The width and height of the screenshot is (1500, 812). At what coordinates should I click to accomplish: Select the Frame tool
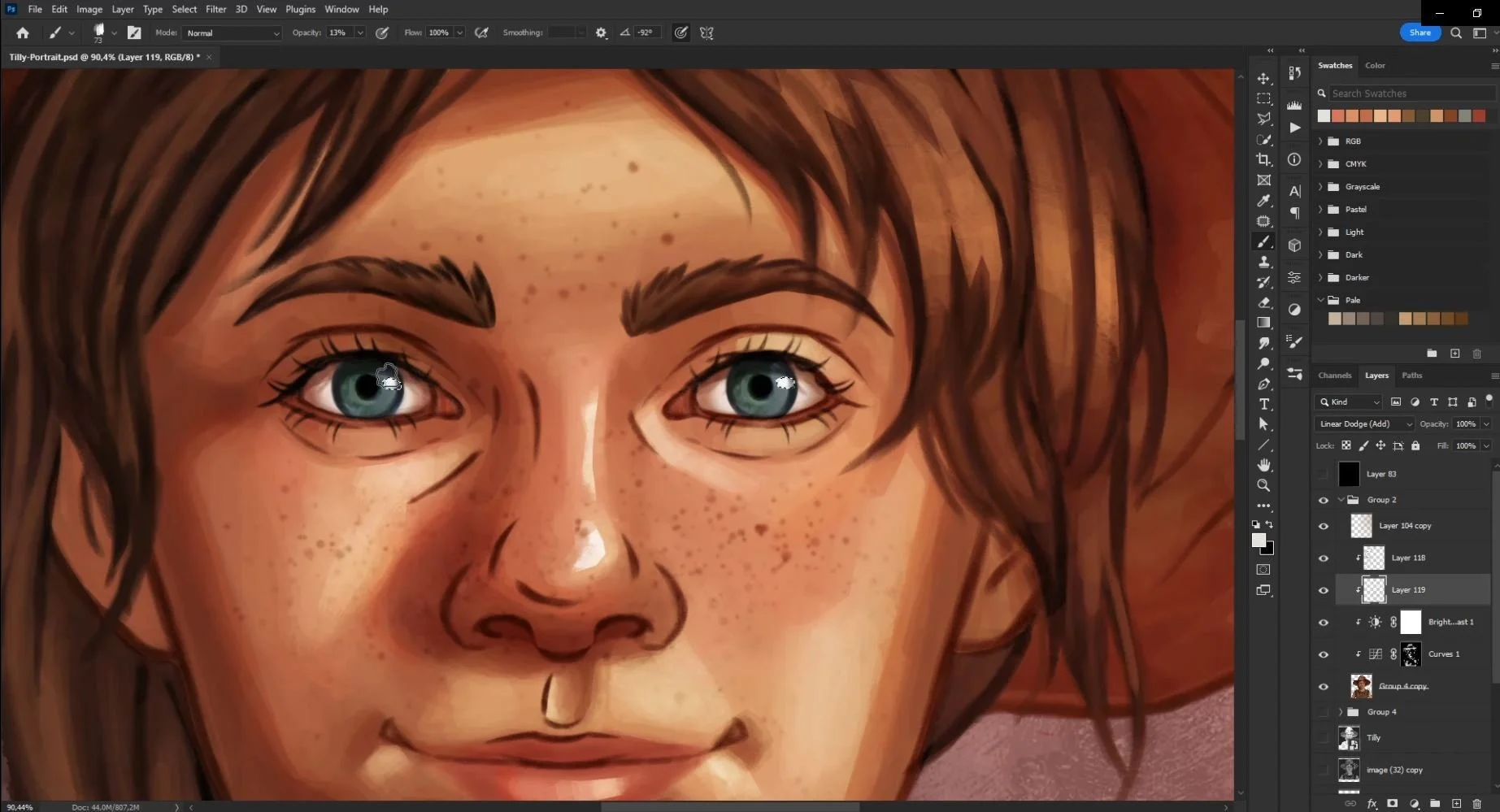[1263, 180]
